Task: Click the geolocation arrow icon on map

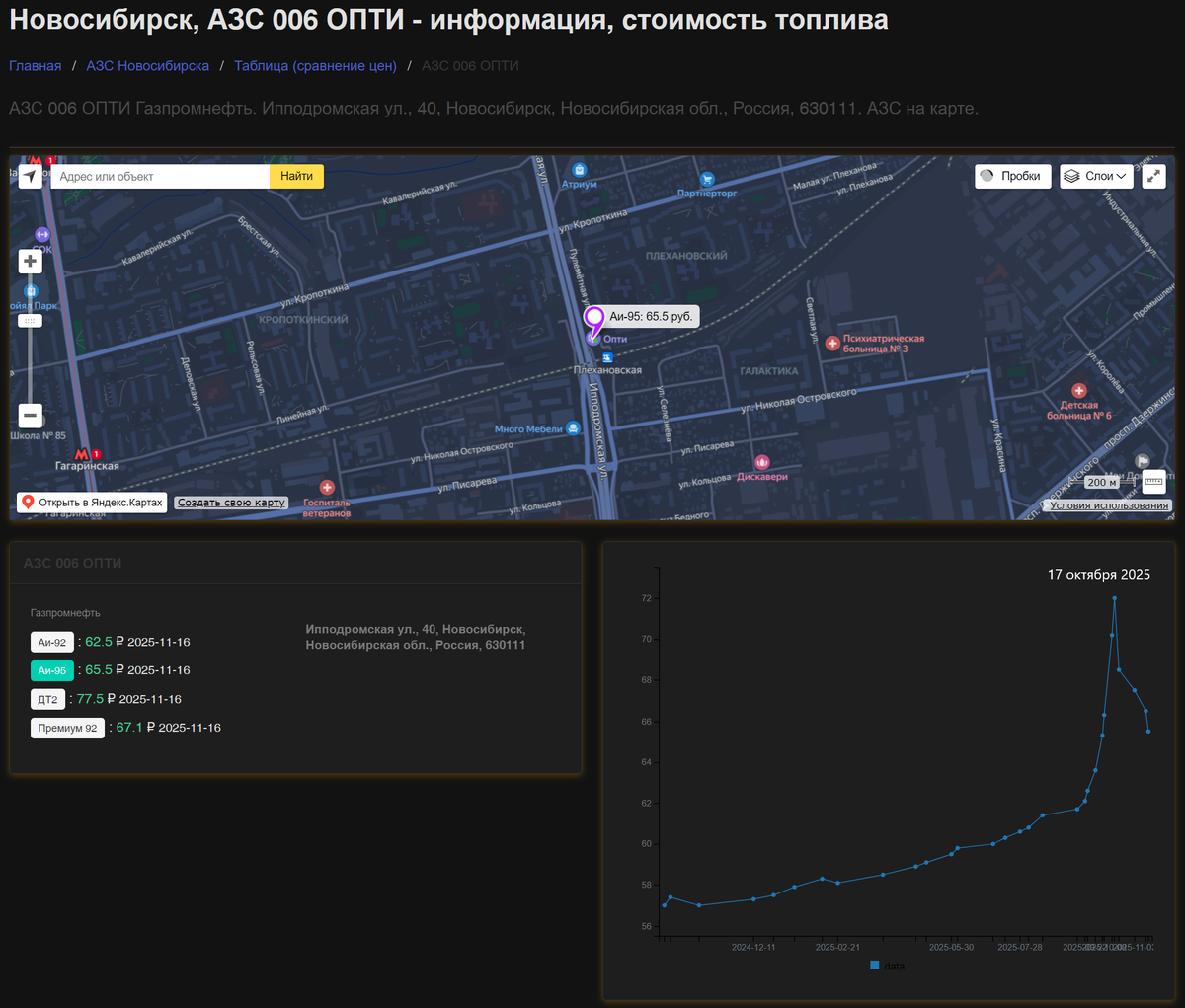Action: (31, 176)
